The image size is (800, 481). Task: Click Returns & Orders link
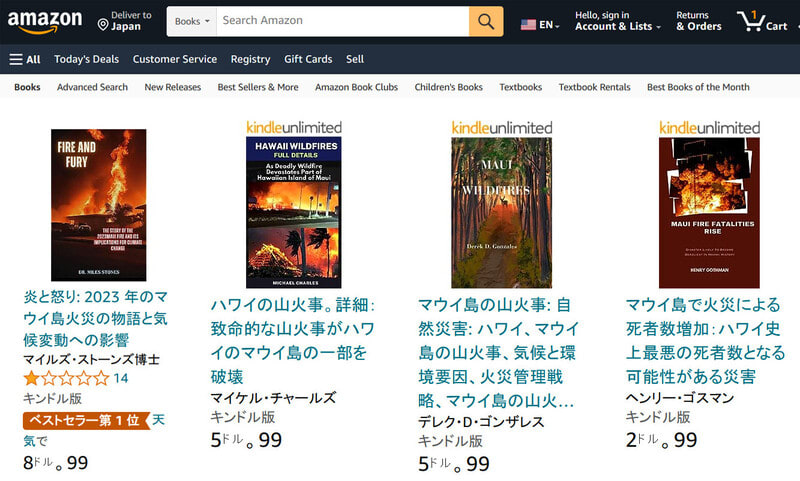click(x=699, y=21)
